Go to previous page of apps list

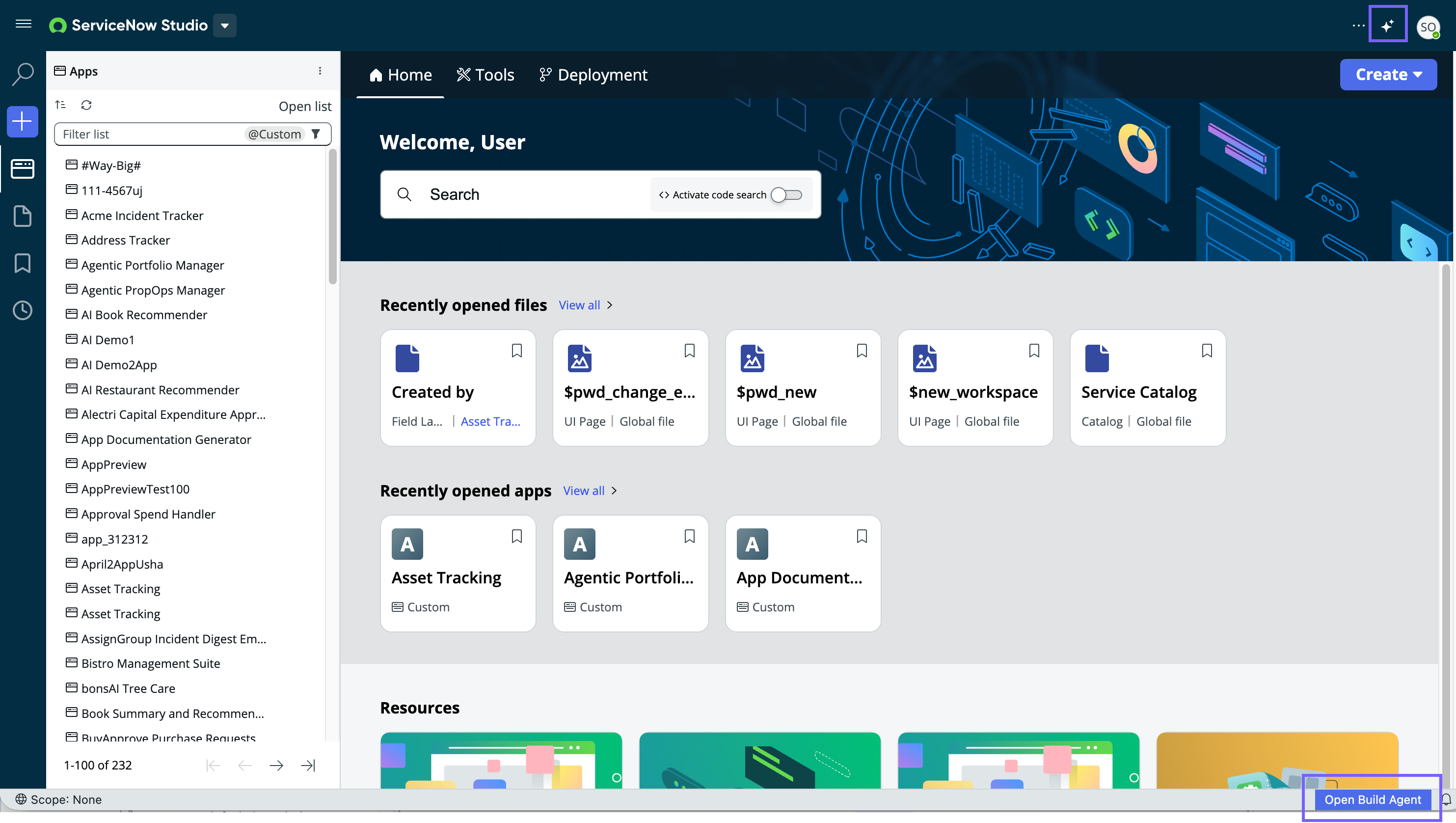[x=245, y=766]
